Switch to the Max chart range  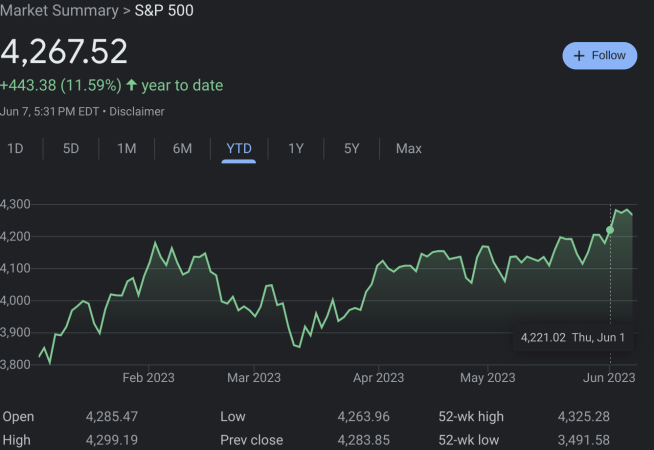point(409,148)
